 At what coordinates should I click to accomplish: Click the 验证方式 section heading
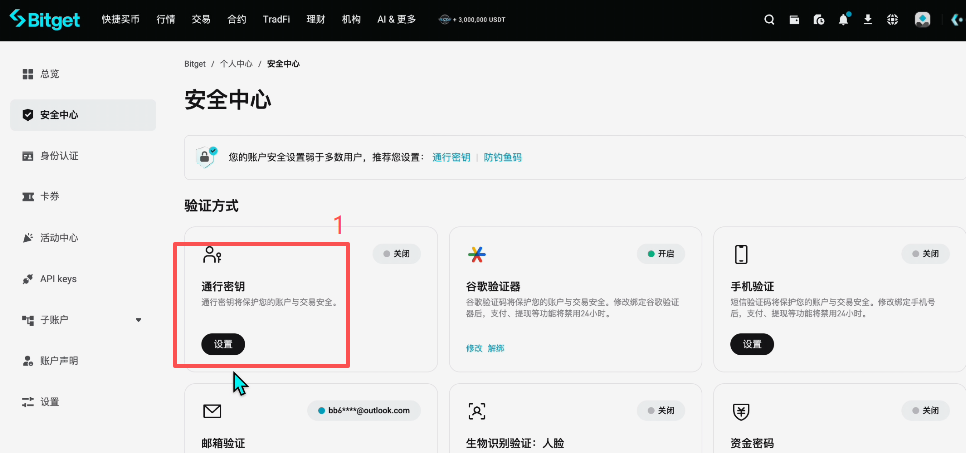(211, 206)
